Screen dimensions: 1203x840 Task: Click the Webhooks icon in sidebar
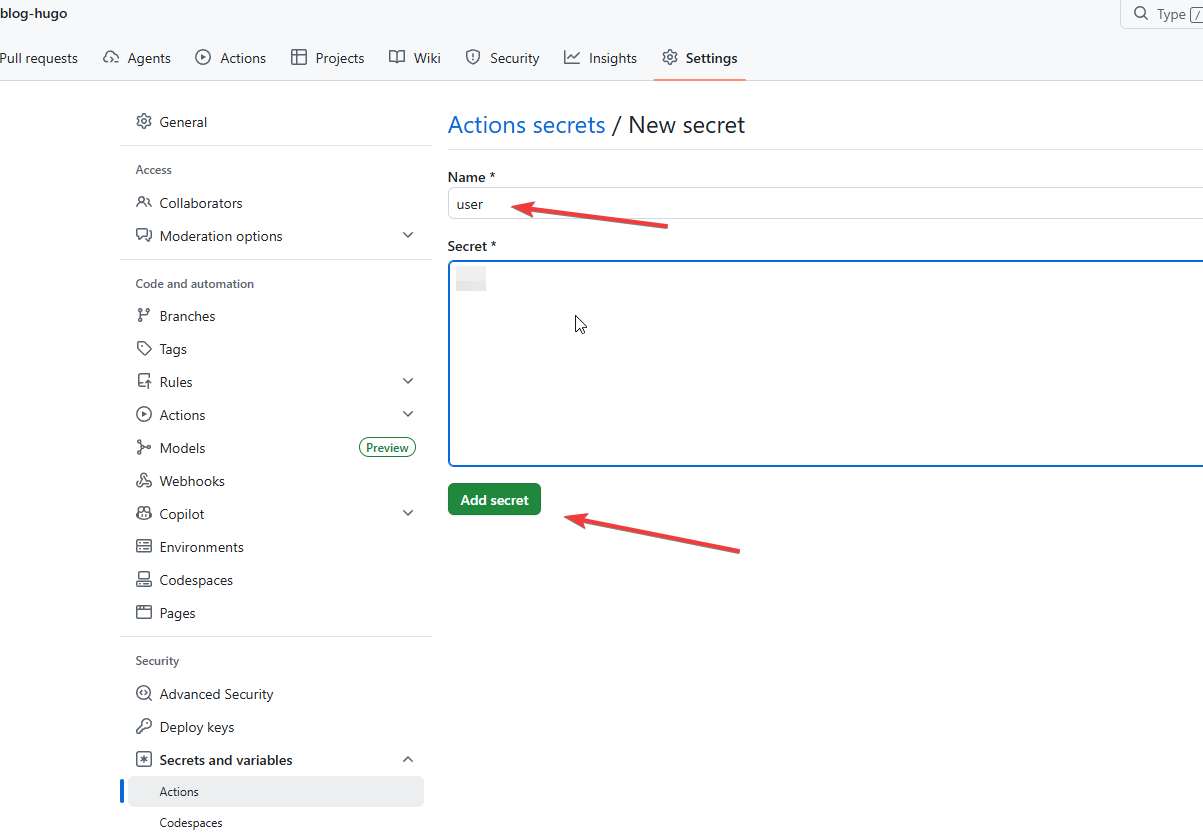click(143, 481)
